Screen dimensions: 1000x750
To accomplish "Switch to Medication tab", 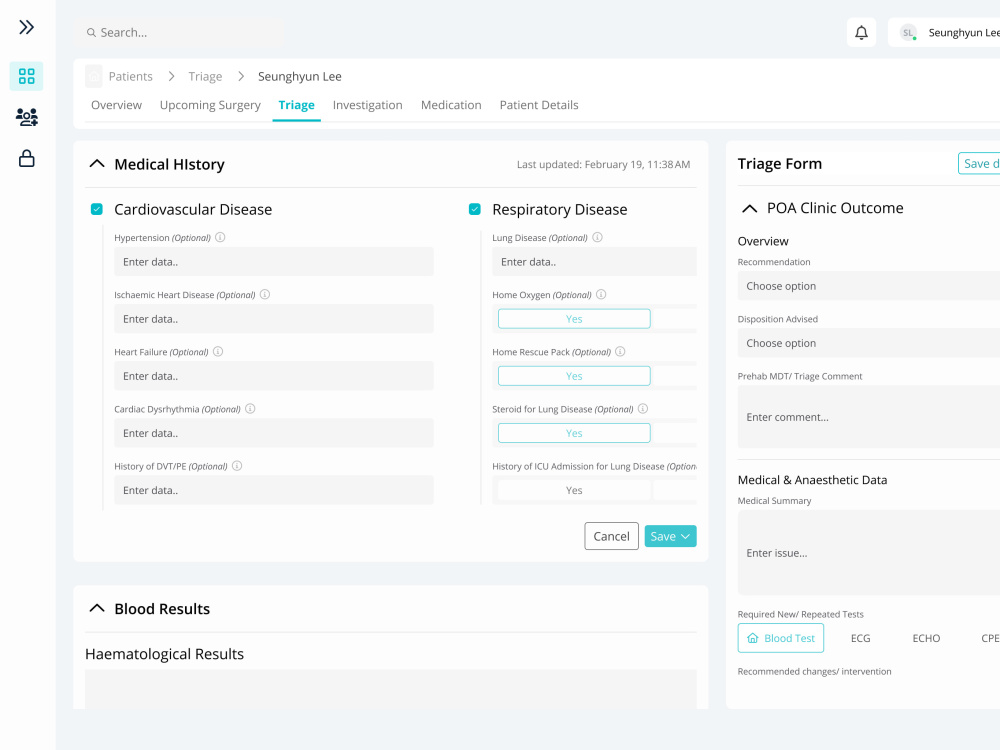I will (x=451, y=105).
